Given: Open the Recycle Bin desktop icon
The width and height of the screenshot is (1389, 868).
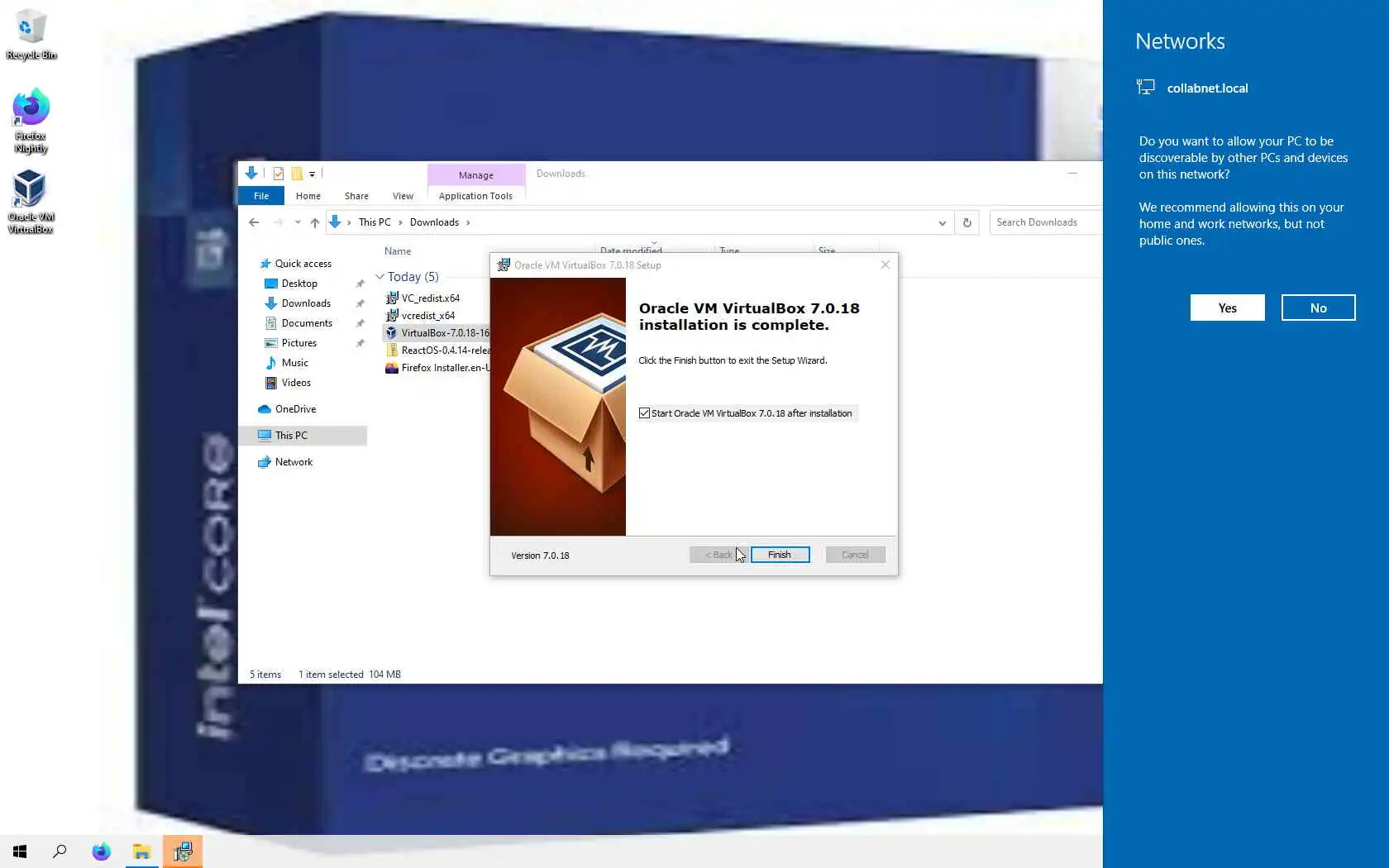Looking at the screenshot, I should (31, 35).
